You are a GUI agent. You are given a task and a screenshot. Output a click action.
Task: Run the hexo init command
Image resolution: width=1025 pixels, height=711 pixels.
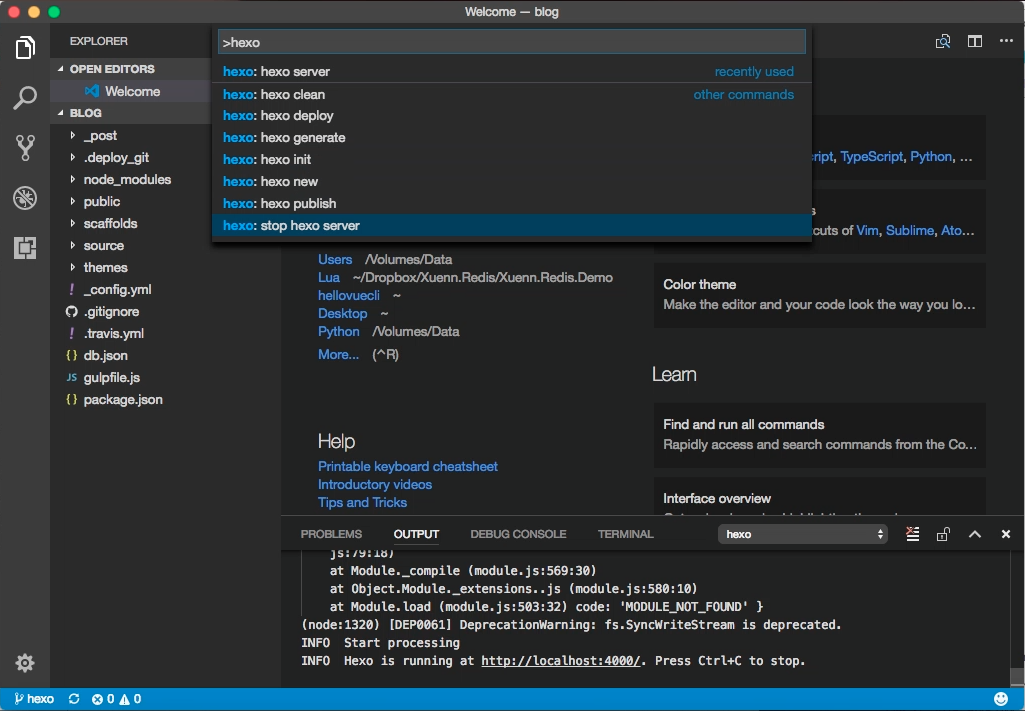point(511,159)
